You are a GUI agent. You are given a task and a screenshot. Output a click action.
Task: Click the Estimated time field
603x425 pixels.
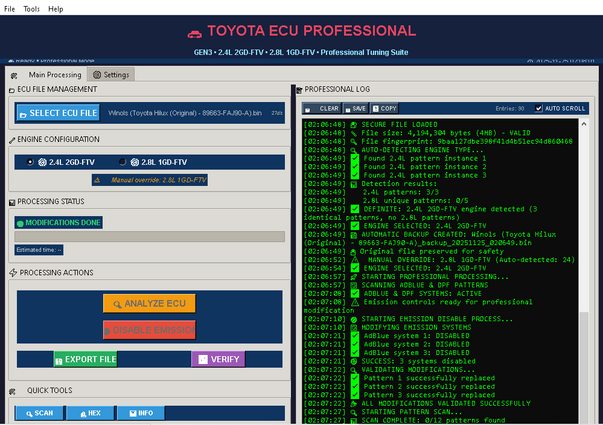[39, 250]
